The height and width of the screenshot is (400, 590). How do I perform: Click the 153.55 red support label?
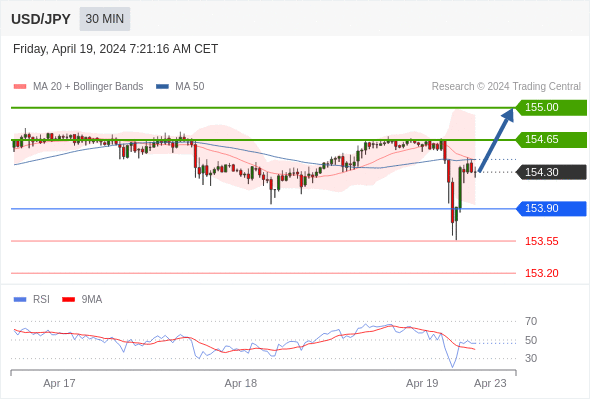pyautogui.click(x=542, y=242)
